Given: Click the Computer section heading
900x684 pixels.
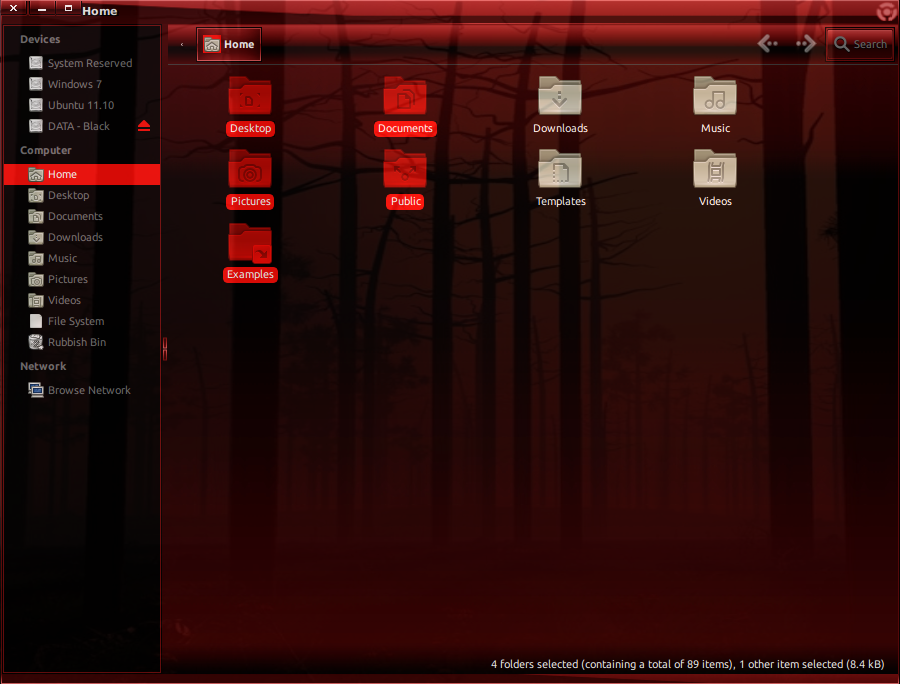Looking at the screenshot, I should pos(46,150).
